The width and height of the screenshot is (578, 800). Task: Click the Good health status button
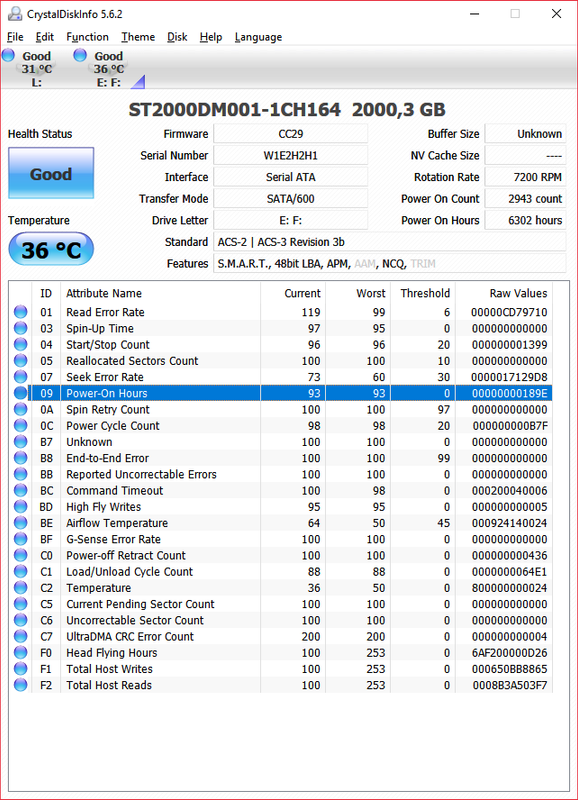point(51,173)
